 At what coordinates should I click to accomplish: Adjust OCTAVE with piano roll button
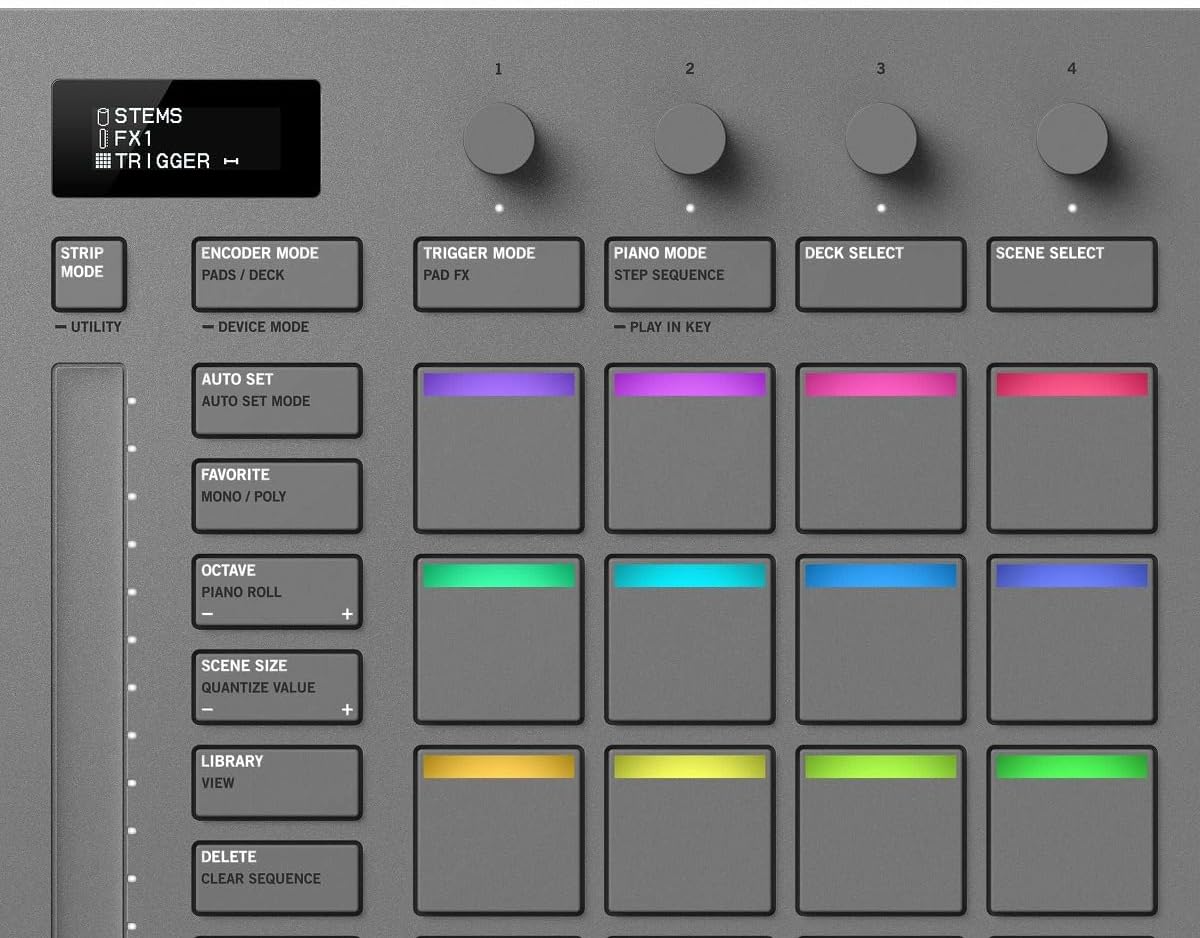277,591
